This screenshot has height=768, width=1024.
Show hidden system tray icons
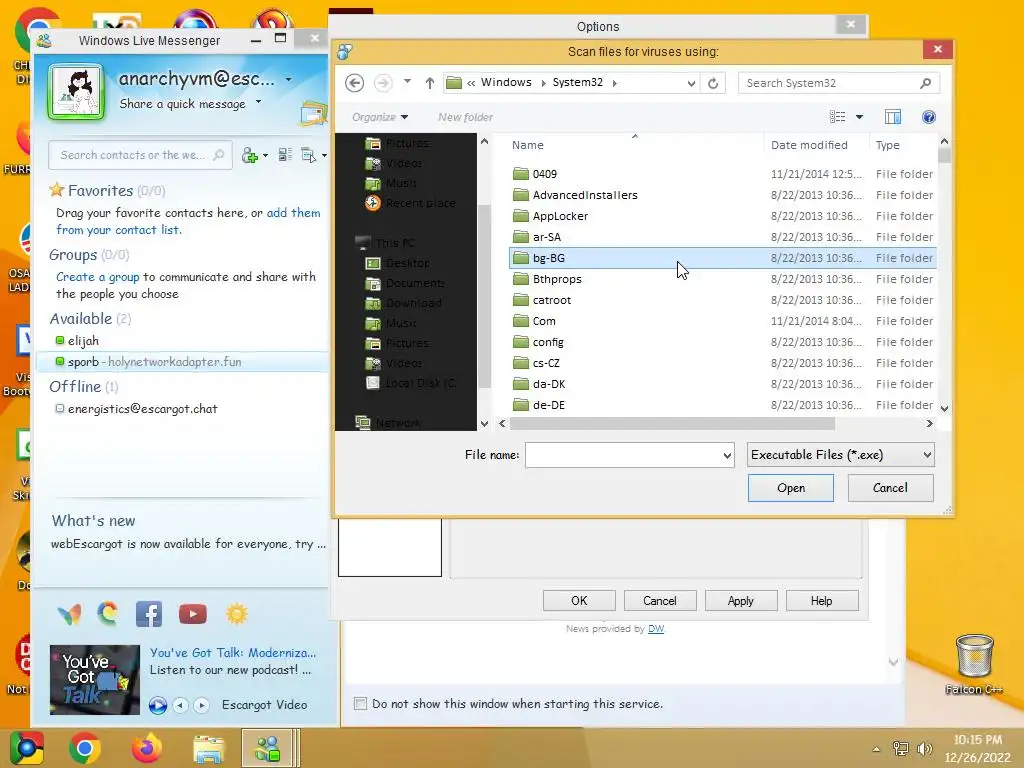coord(876,749)
